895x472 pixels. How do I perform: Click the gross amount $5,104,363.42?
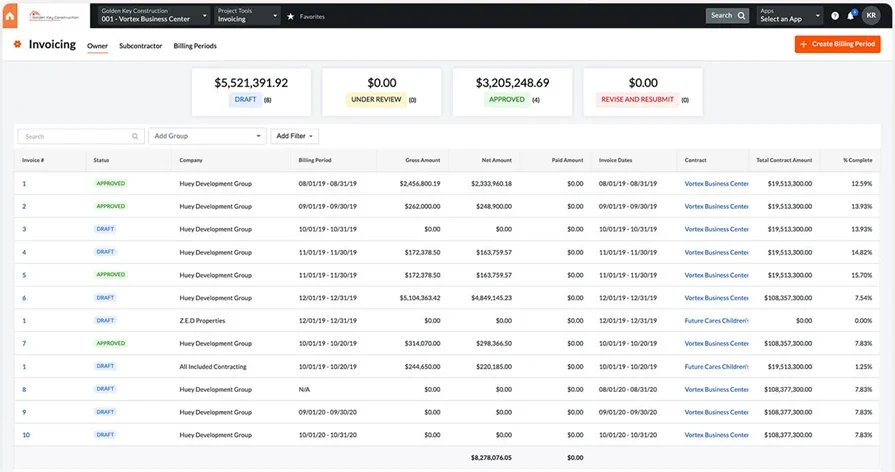coord(420,298)
